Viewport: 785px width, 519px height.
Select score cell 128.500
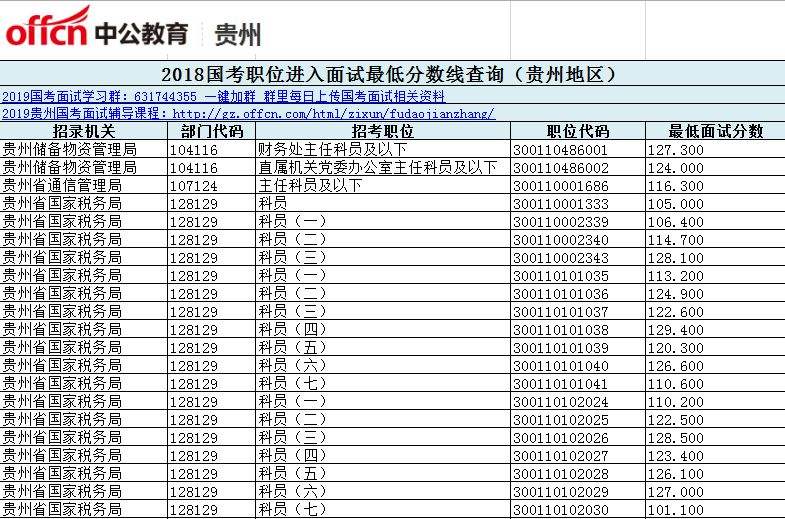coord(715,437)
